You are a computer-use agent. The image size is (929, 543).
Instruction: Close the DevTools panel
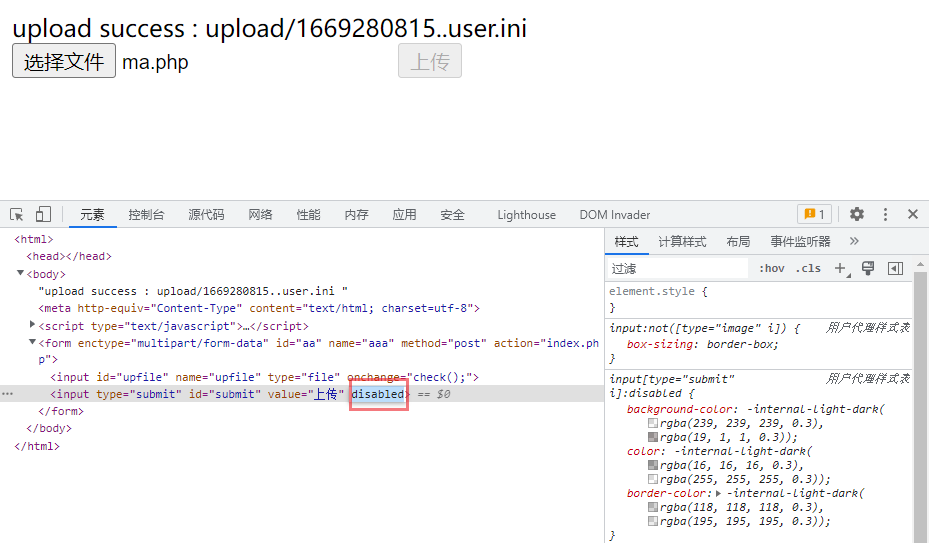coord(913,214)
